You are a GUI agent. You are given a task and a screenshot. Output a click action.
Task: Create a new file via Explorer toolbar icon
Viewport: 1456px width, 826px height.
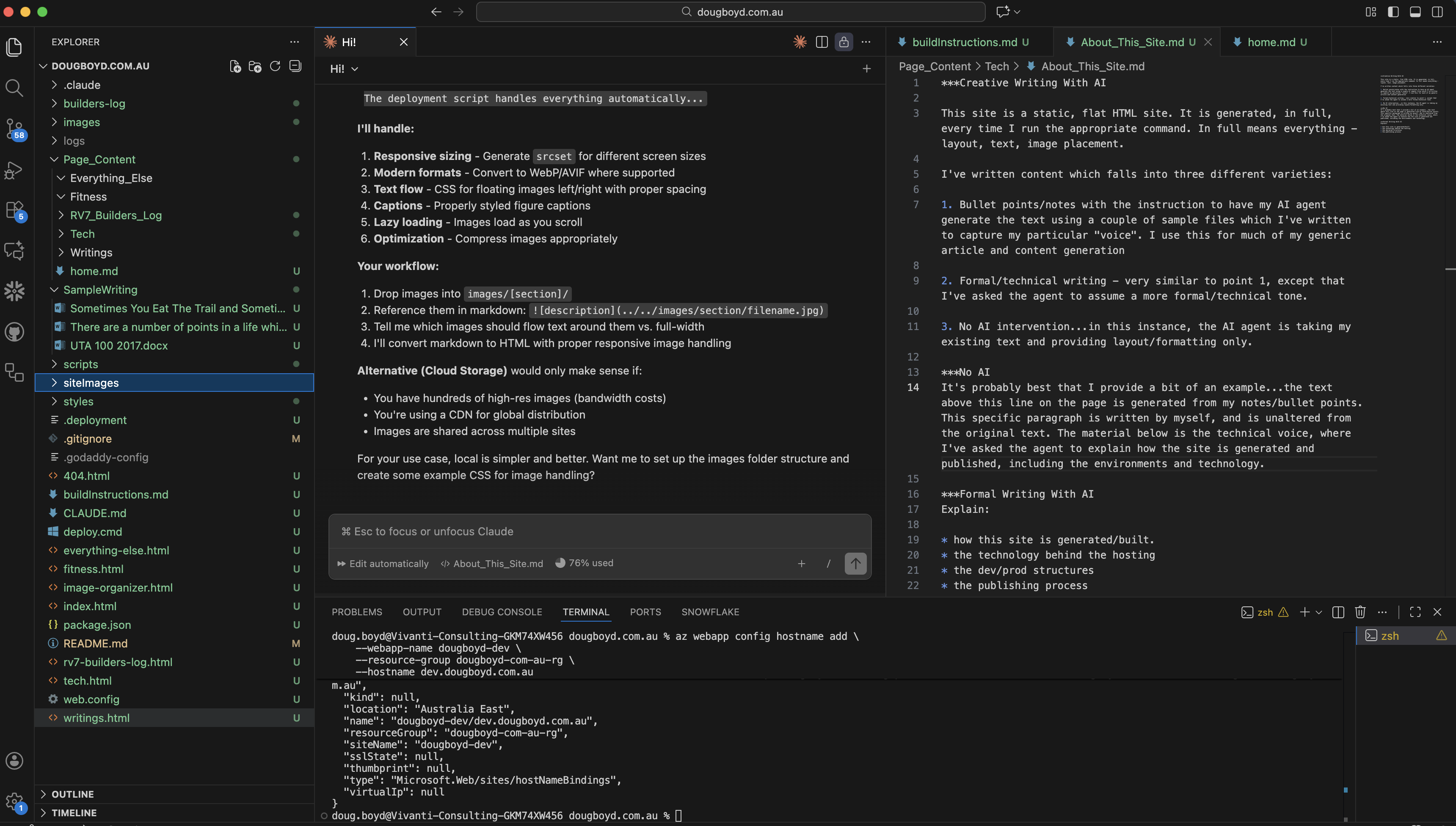pyautogui.click(x=235, y=66)
